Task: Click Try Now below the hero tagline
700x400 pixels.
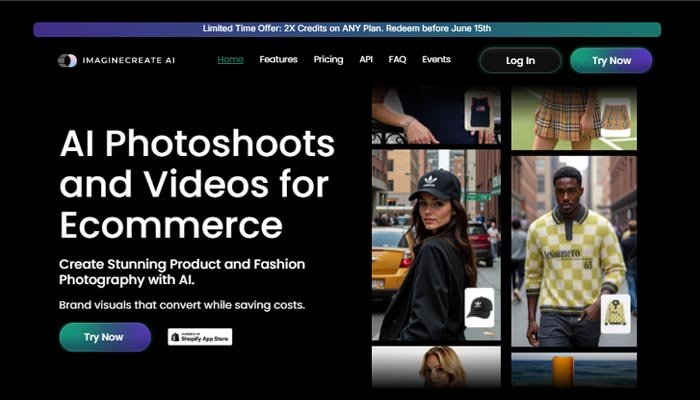Action: [105, 337]
